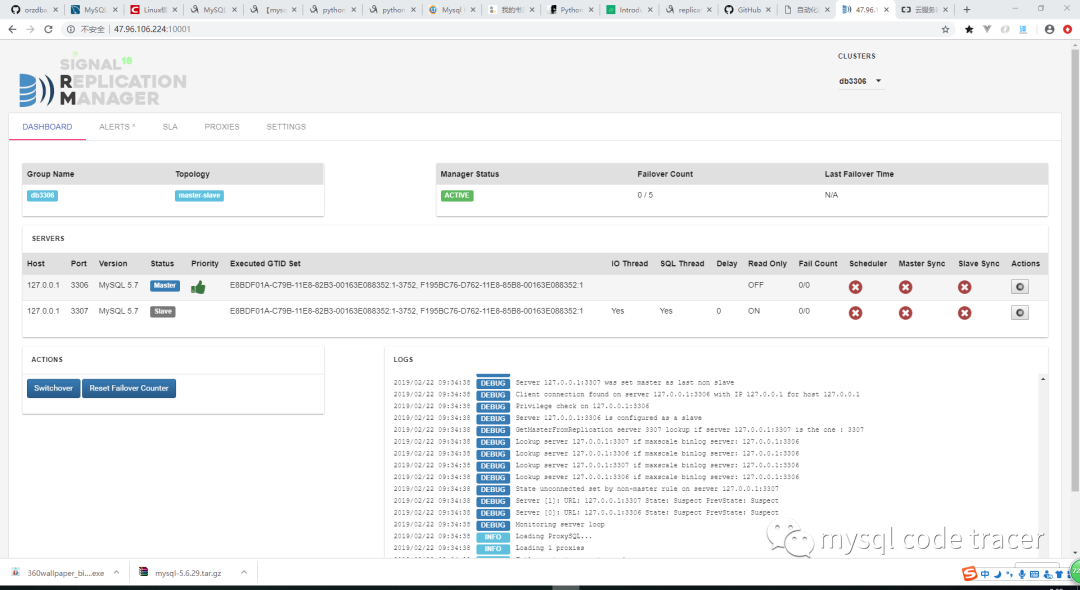Click Scheduler red X for master server
The height and width of the screenshot is (590, 1080).
856,287
